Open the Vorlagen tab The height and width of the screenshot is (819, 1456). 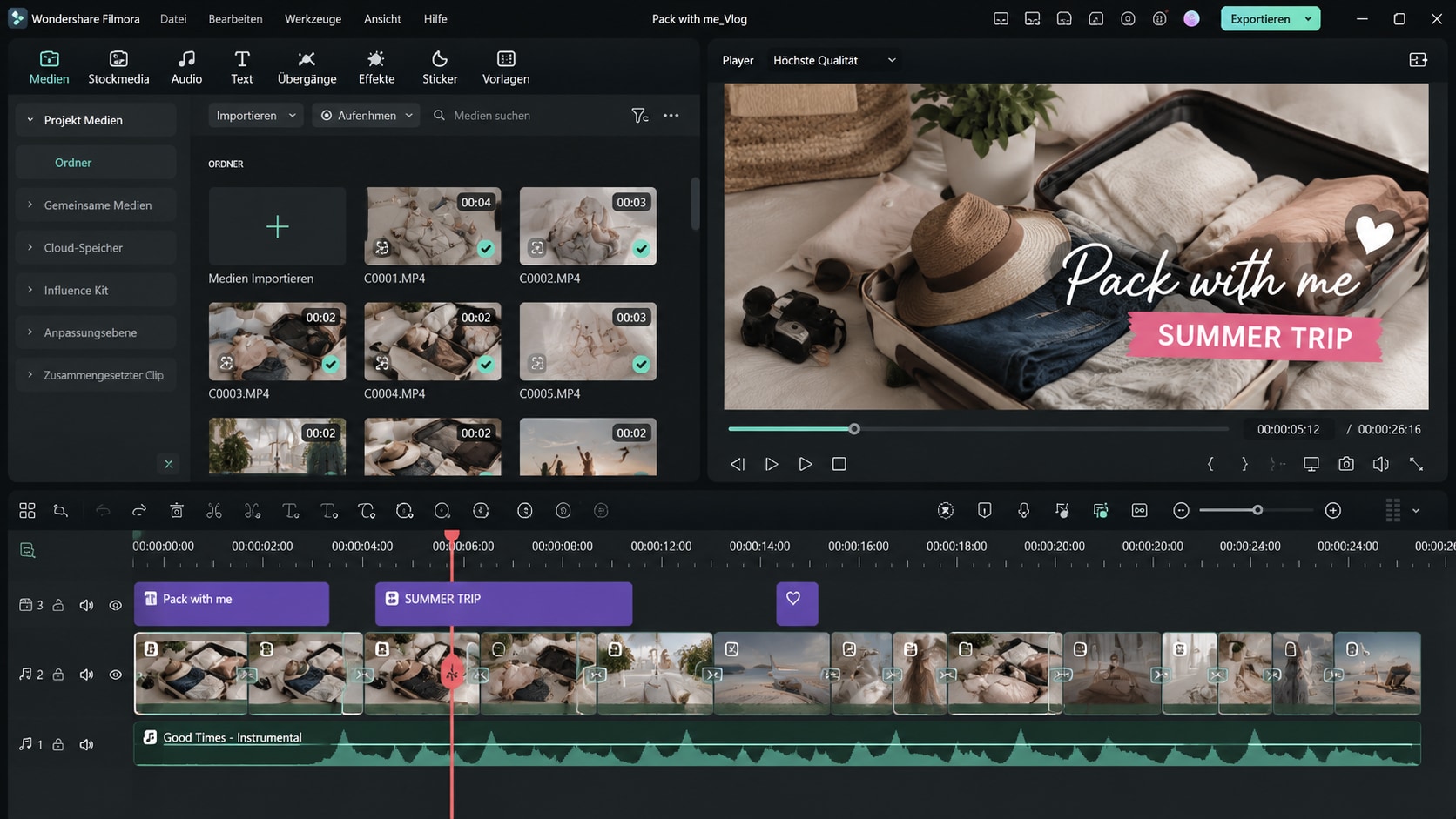506,67
